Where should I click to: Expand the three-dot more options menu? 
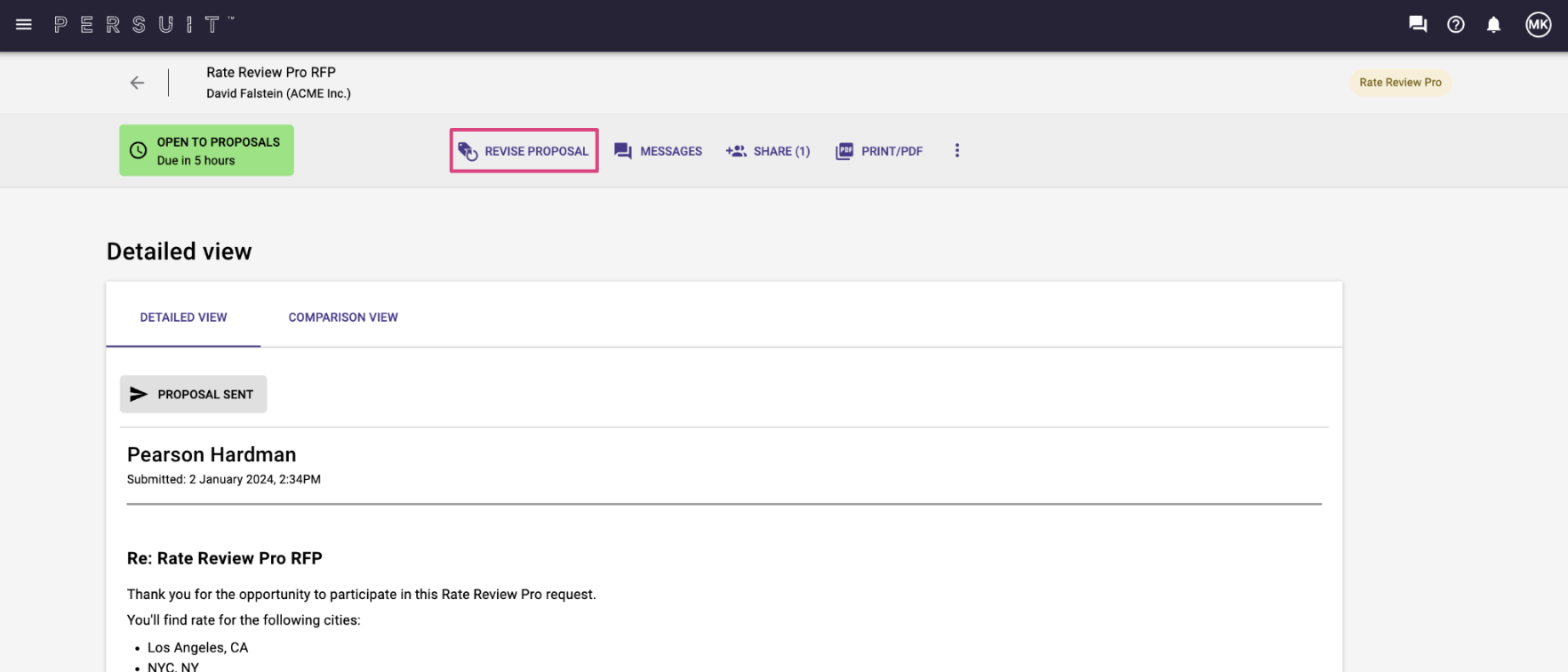tap(957, 151)
